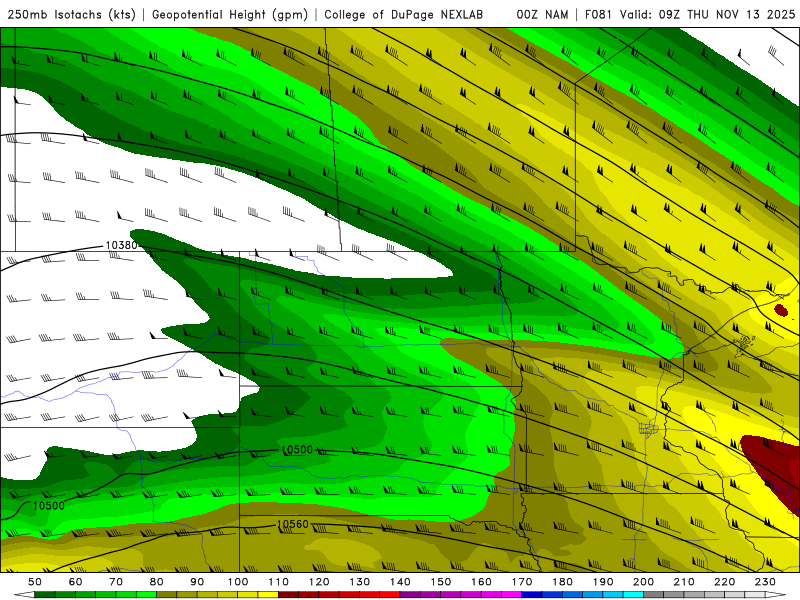Click the small dark red spot on the map
Viewport: 800px width, 600px height.
pos(781,309)
